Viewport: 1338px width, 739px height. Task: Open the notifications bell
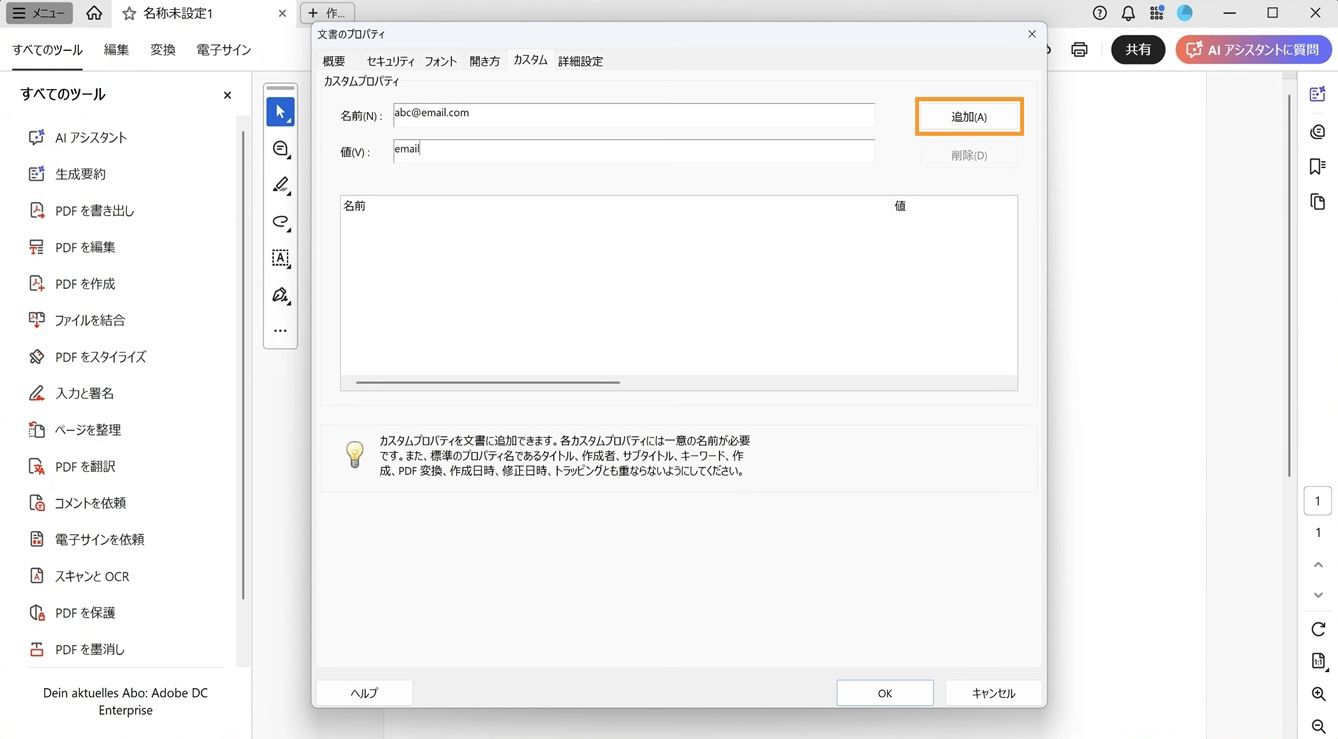coord(1128,13)
